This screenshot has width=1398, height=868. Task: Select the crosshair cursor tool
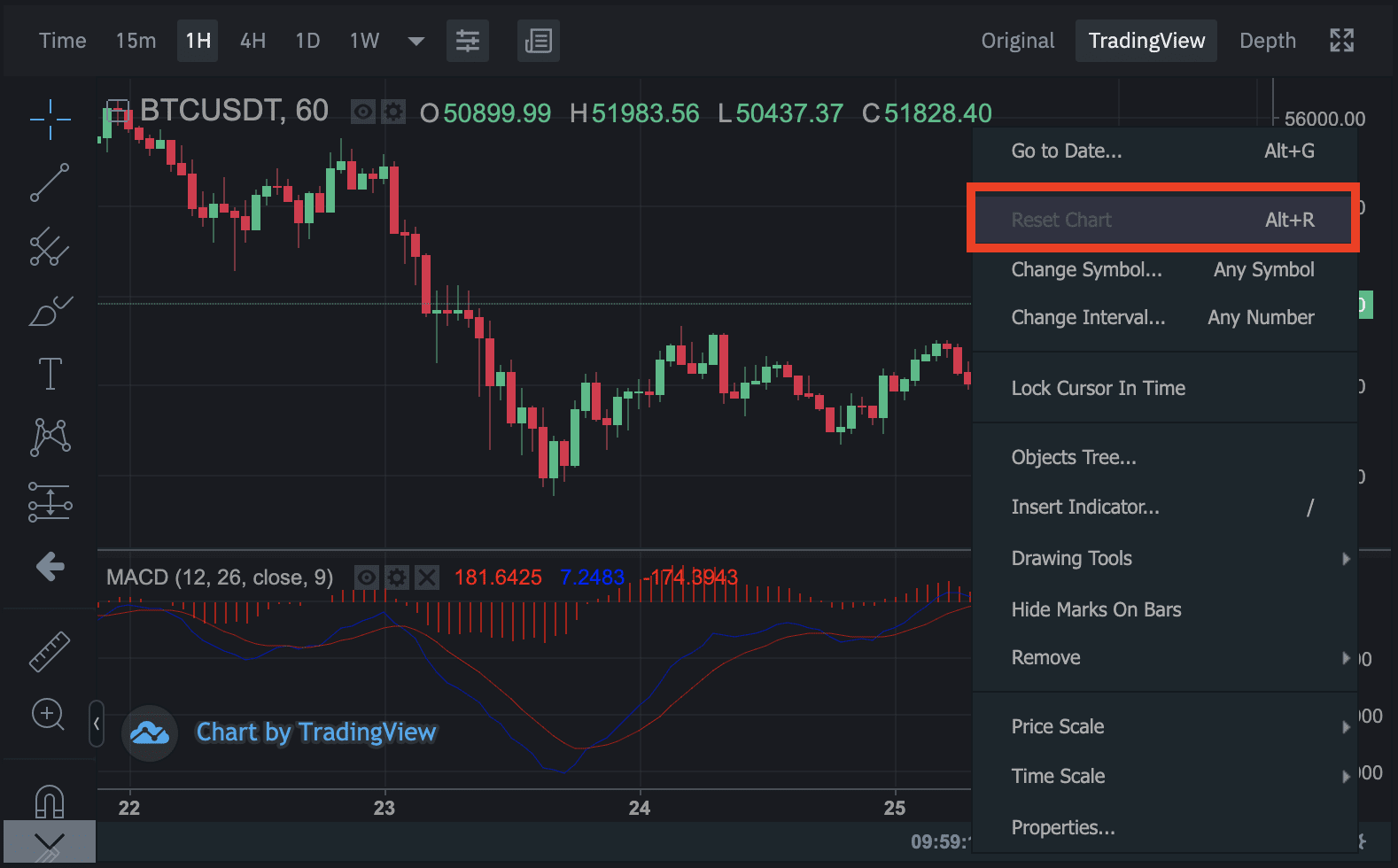[x=50, y=119]
